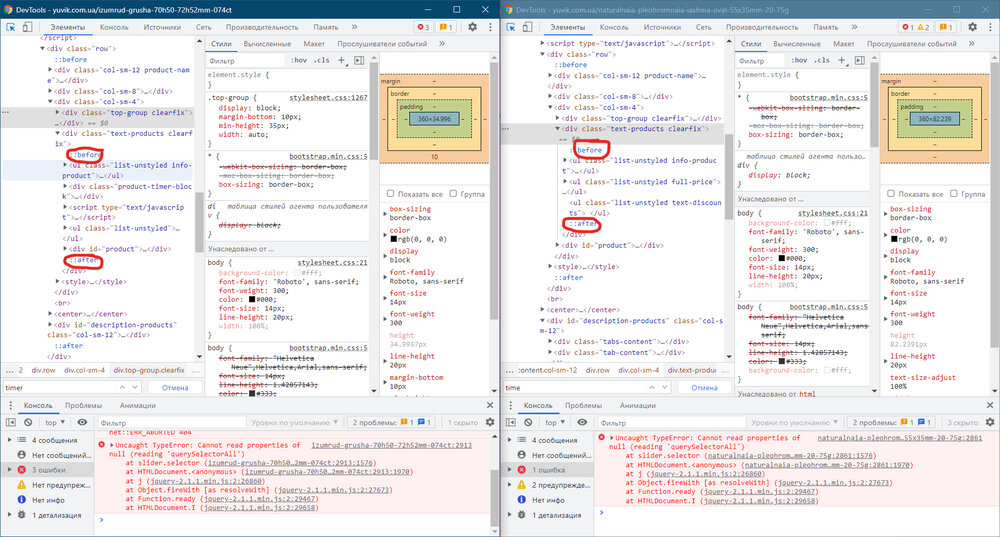Open Проблемы tab in left drawer
The width and height of the screenshot is (1000, 537).
[x=83, y=406]
